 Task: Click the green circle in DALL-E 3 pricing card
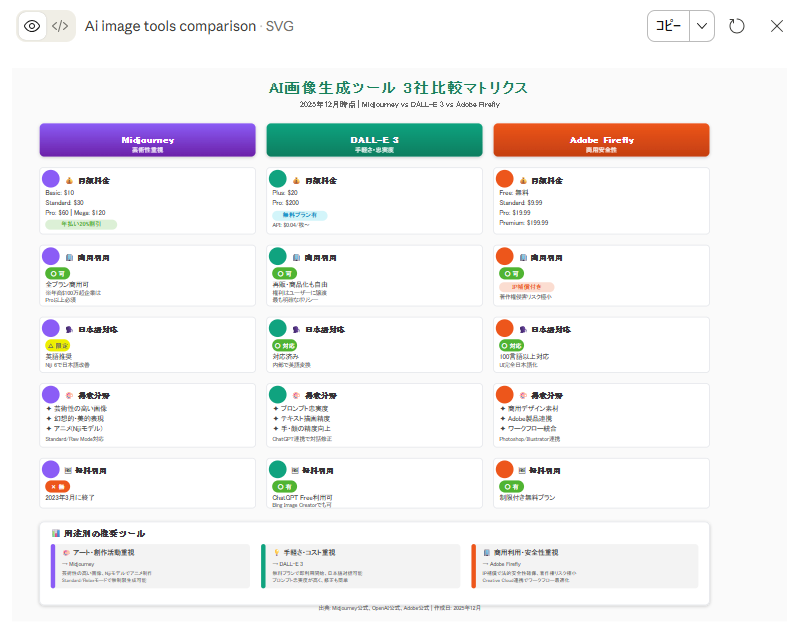278,179
